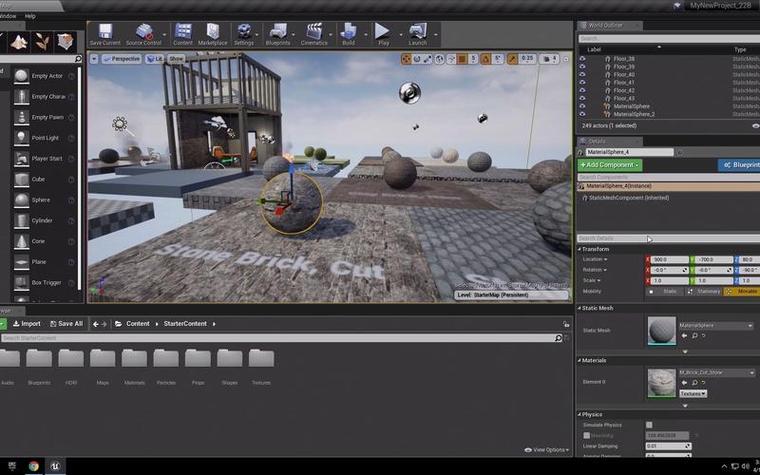The height and width of the screenshot is (475, 760).
Task: Select the Player Start item in Place panel
Action: pyautogui.click(x=45, y=158)
